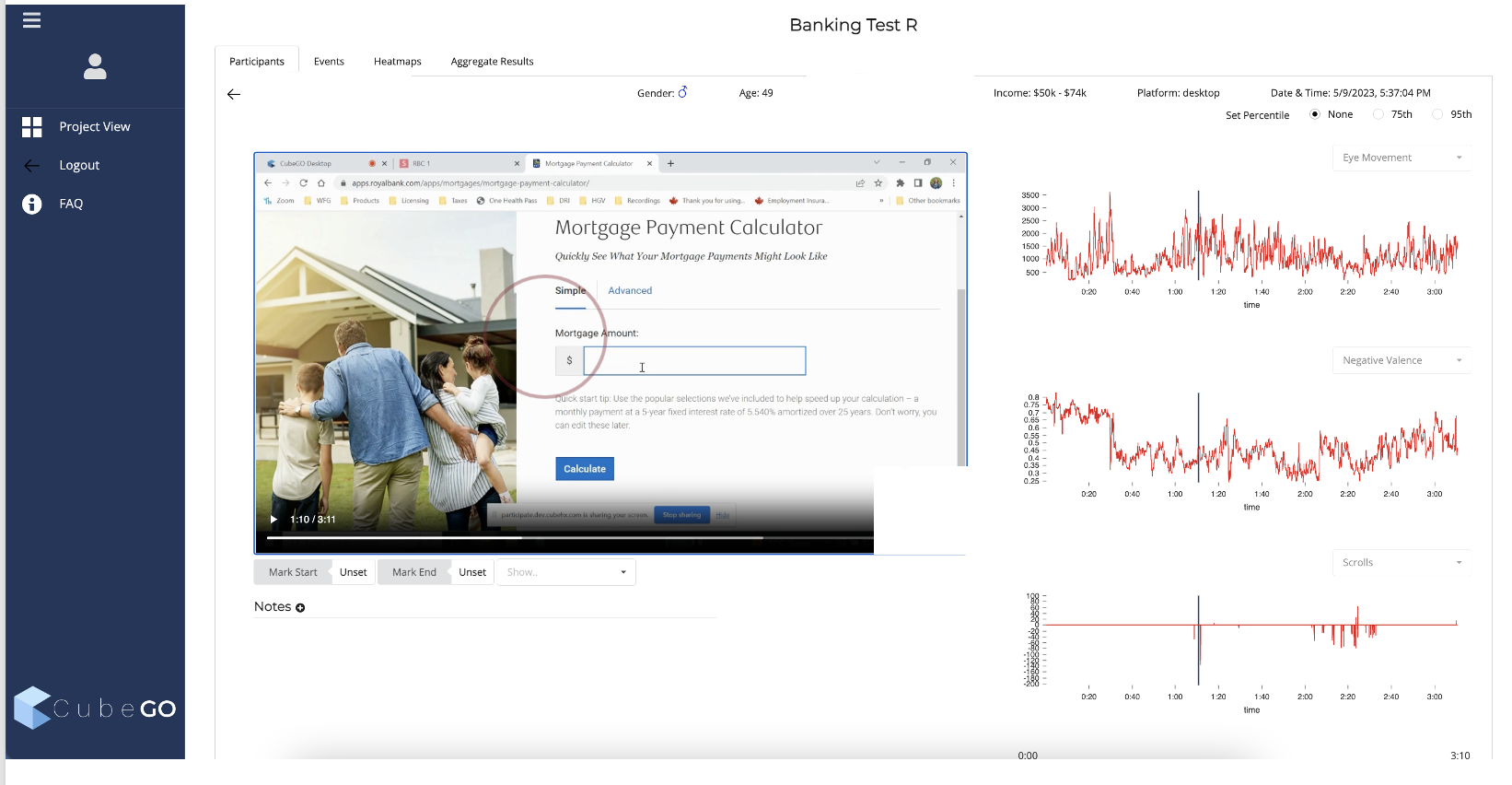1512x785 pixels.
Task: Click the Unset button next to Mark Start
Action: click(354, 572)
